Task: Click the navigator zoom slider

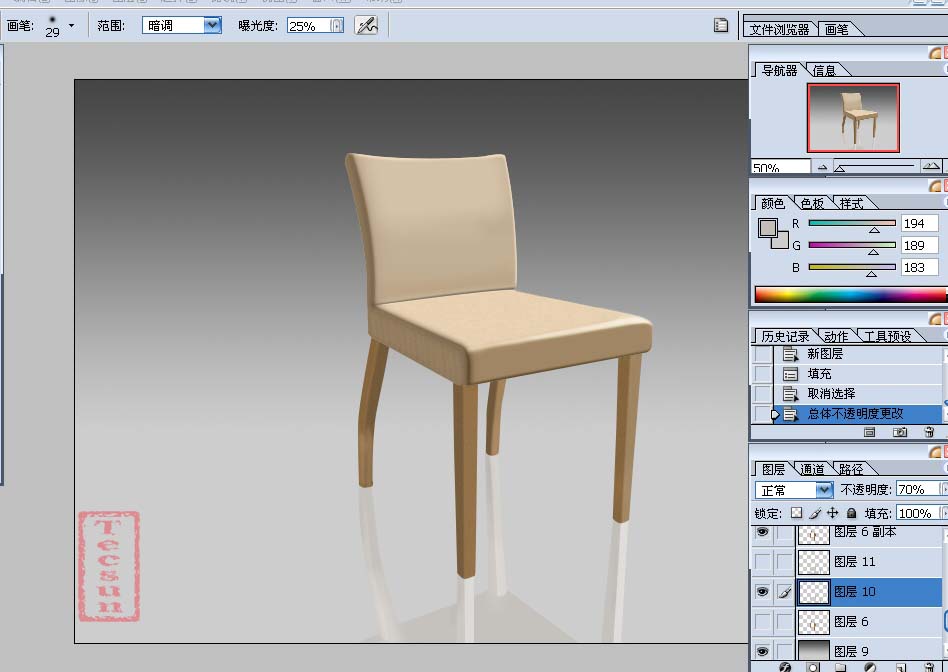Action: (875, 167)
